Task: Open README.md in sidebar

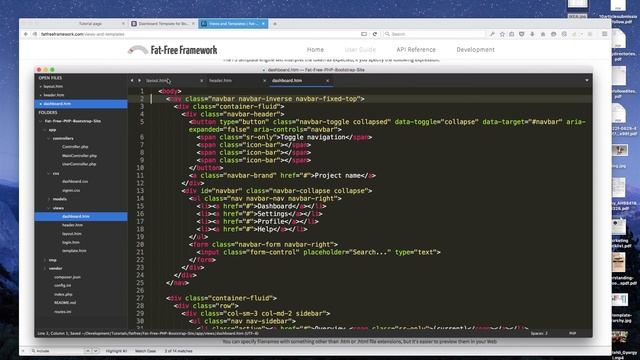Action: (x=65, y=303)
